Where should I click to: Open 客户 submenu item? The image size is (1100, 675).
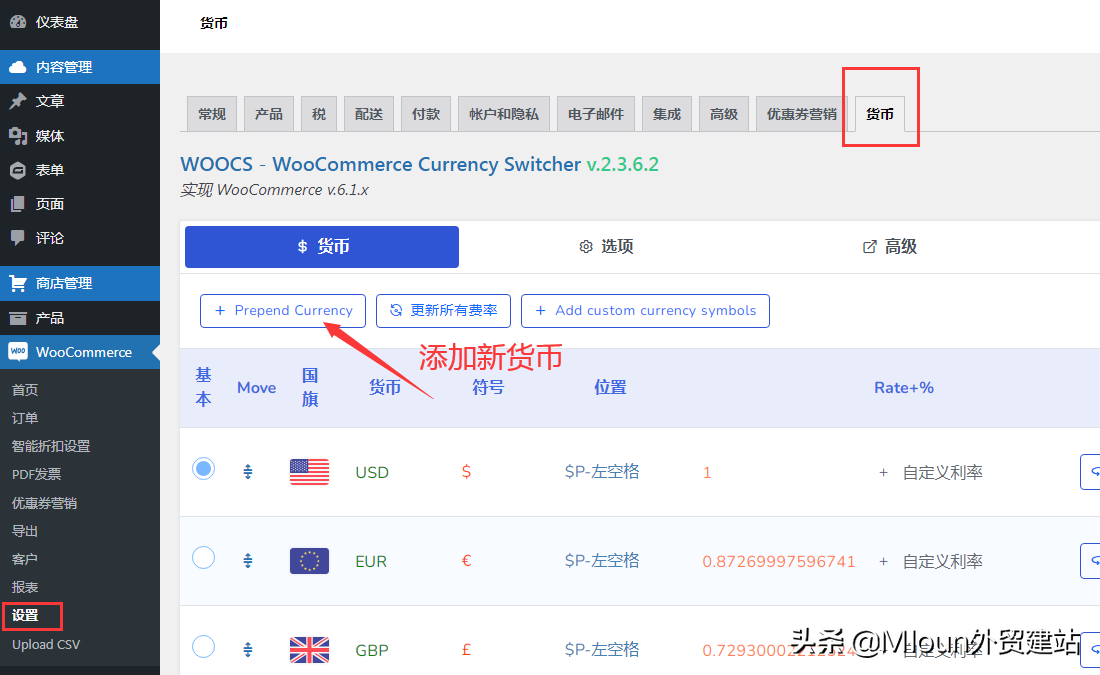(25, 559)
